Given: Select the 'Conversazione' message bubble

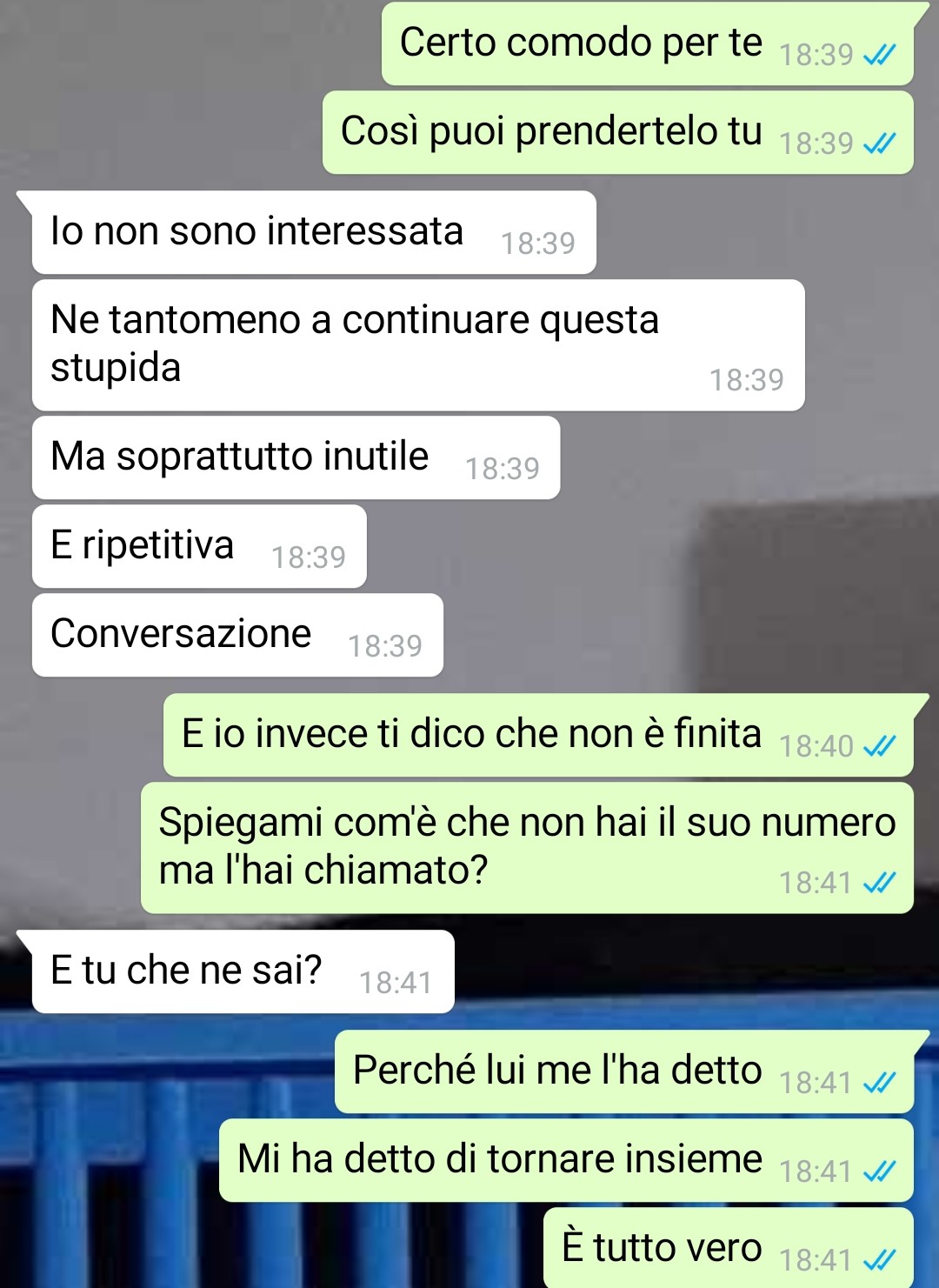Looking at the screenshot, I should 237,635.
